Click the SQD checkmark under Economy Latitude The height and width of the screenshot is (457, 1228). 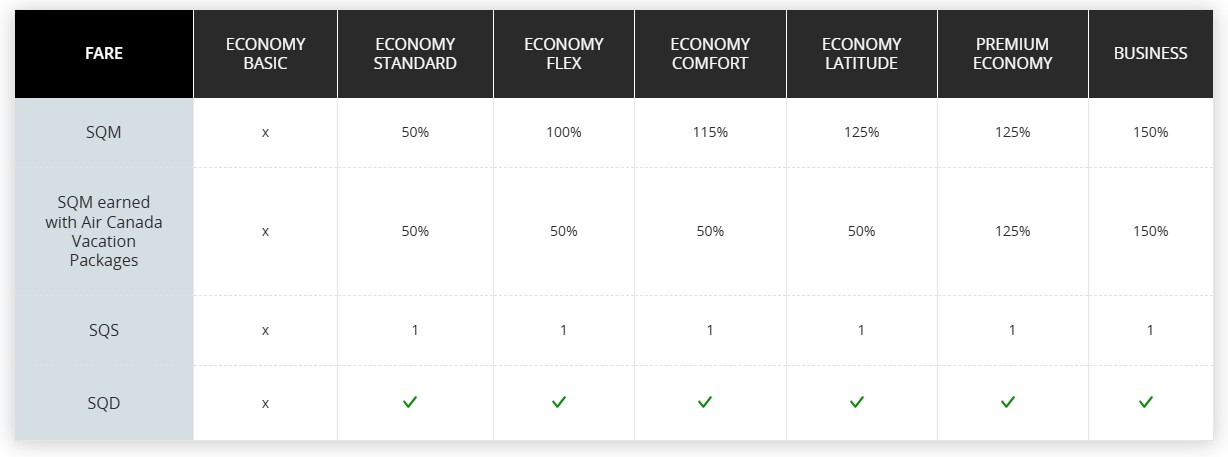point(857,402)
